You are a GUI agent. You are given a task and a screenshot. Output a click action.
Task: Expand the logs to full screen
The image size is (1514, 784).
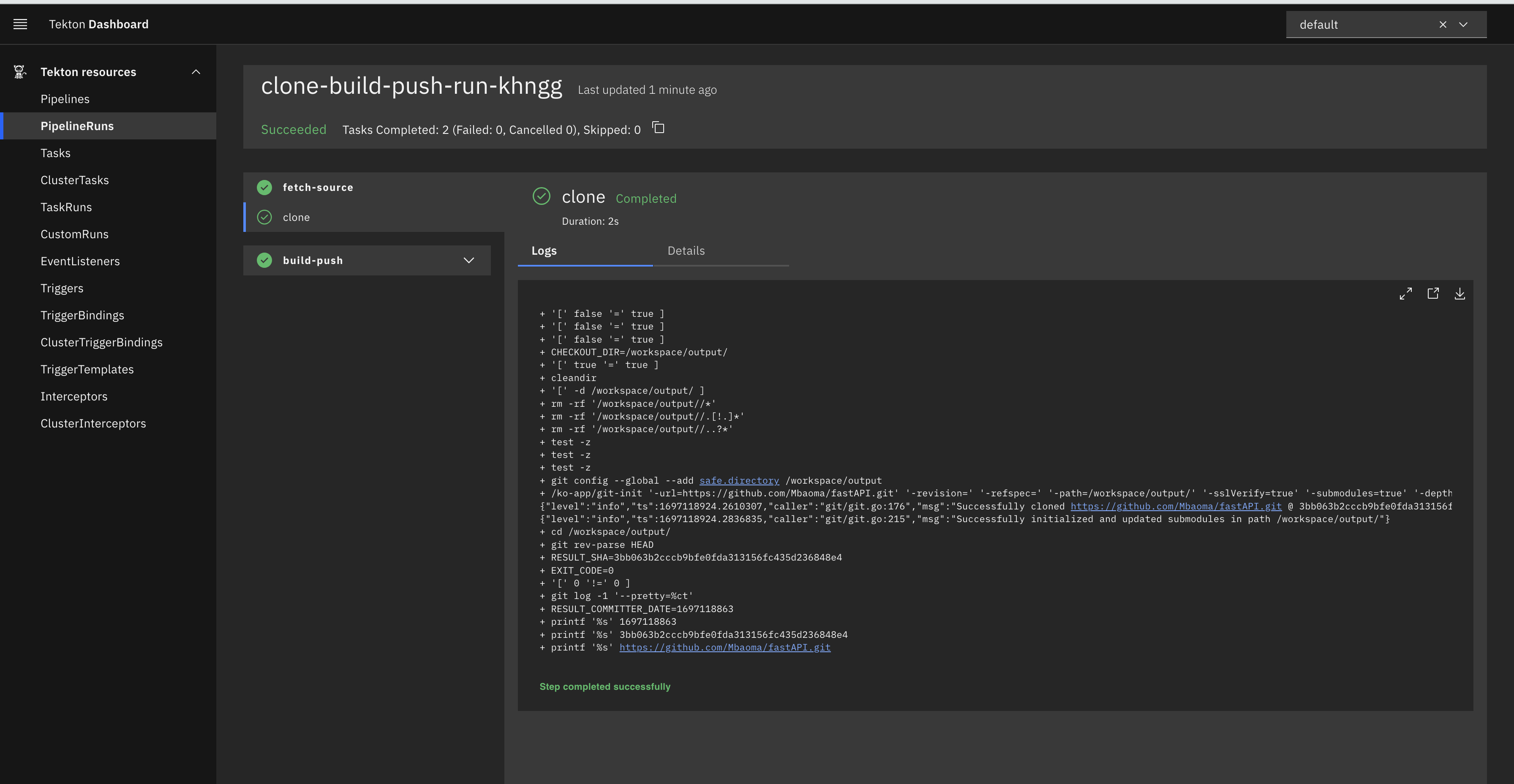pyautogui.click(x=1406, y=293)
